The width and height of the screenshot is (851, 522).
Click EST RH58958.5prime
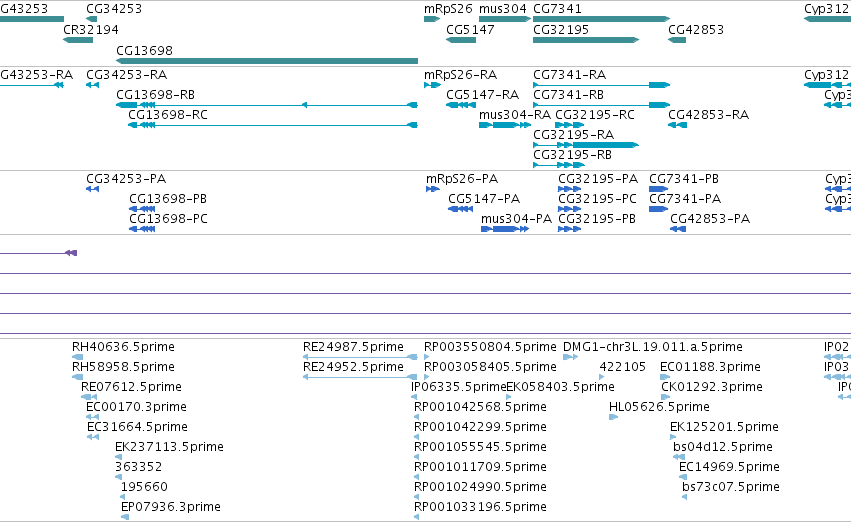(x=123, y=367)
